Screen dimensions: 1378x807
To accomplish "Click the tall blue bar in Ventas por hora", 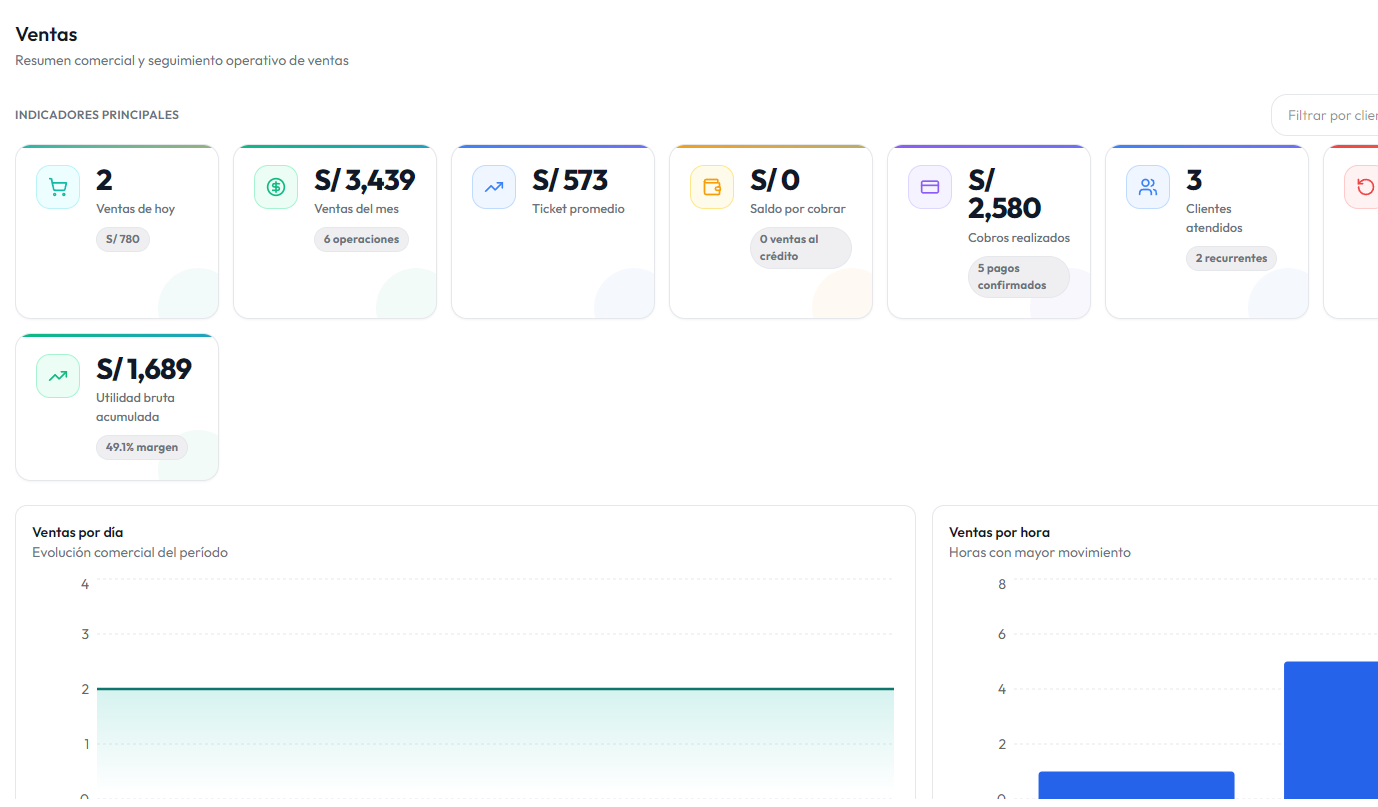I will click(x=1331, y=730).
